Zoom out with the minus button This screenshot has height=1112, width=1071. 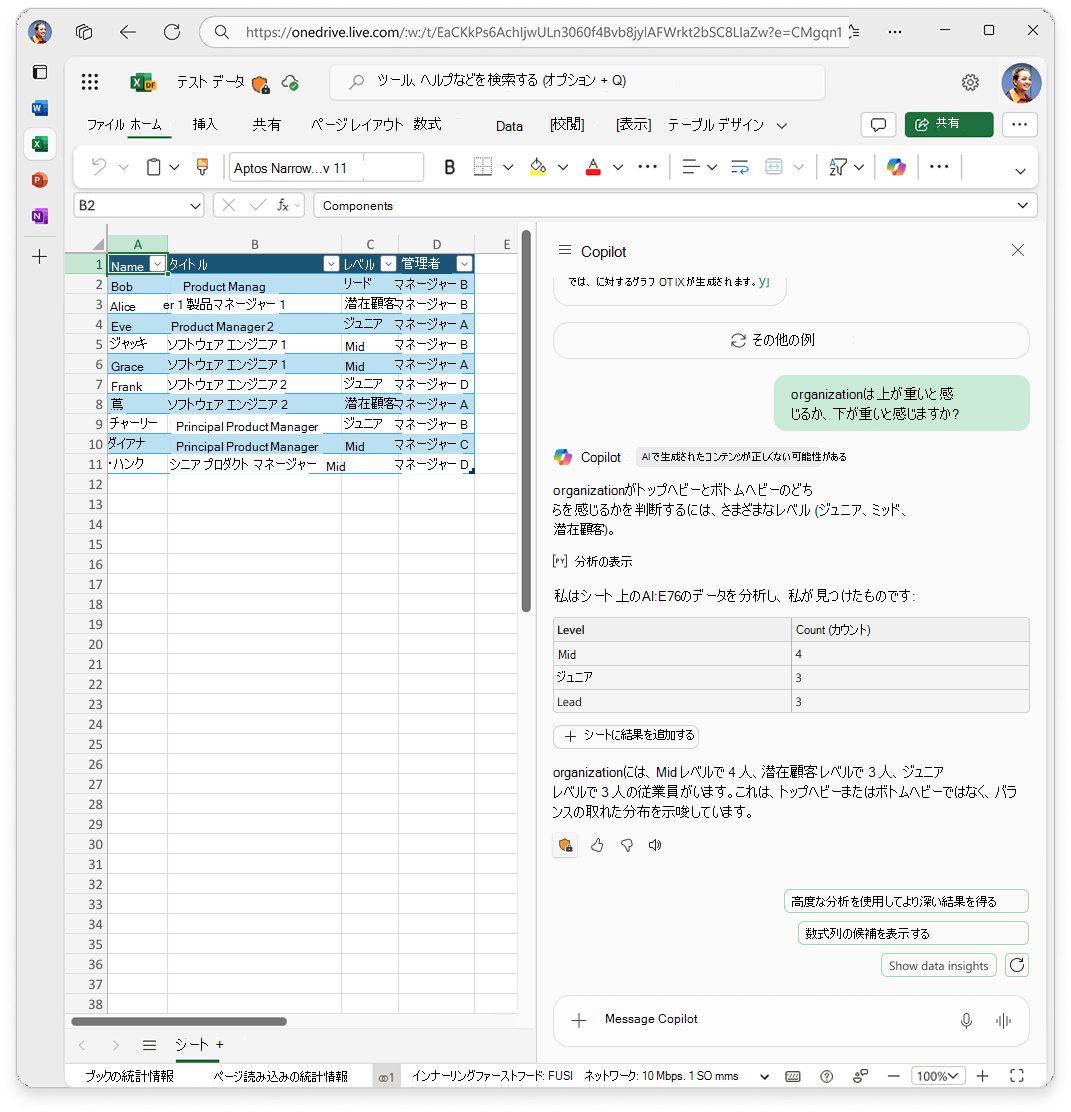[x=894, y=1076]
